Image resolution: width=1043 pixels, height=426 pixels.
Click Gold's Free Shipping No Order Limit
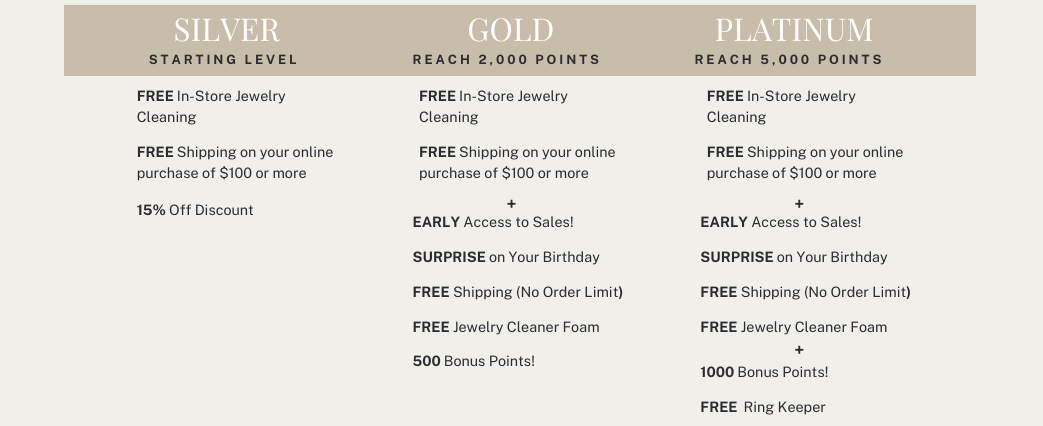517,292
